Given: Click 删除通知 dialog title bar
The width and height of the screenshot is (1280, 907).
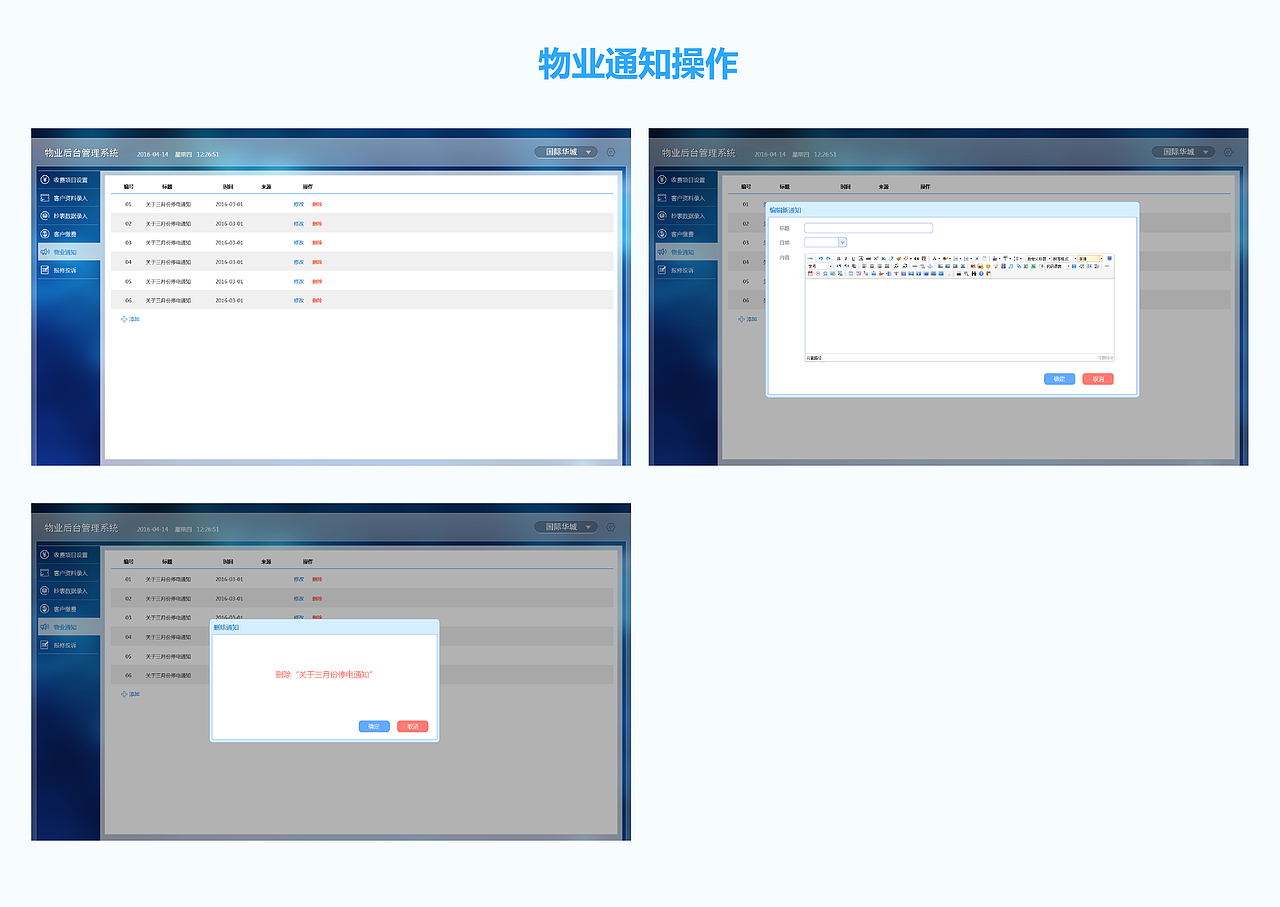Looking at the screenshot, I should (x=324, y=627).
